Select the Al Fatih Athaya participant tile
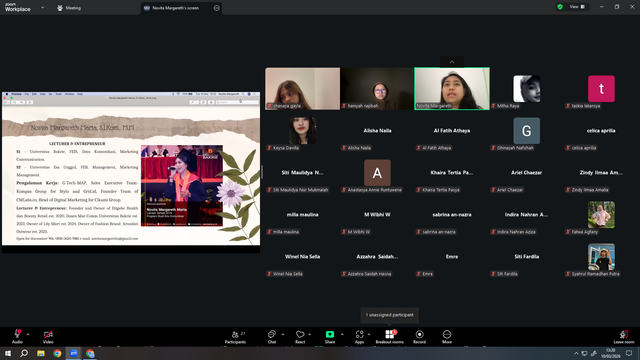Image resolution: width=640 pixels, height=360 pixels. click(x=452, y=131)
